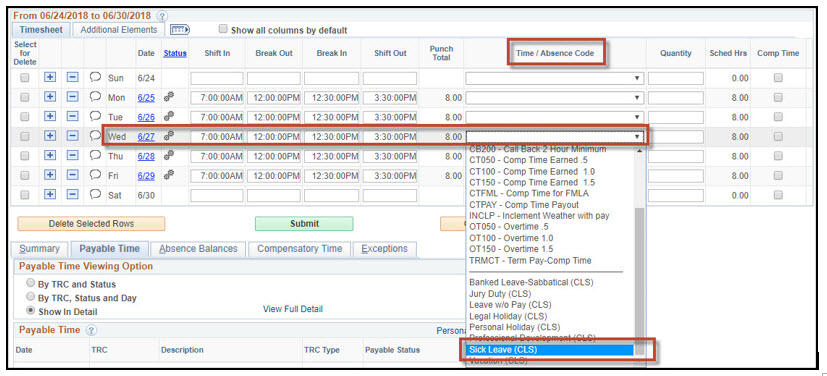Open the comment bubble for Friday
The image size is (827, 376).
pyautogui.click(x=95, y=175)
